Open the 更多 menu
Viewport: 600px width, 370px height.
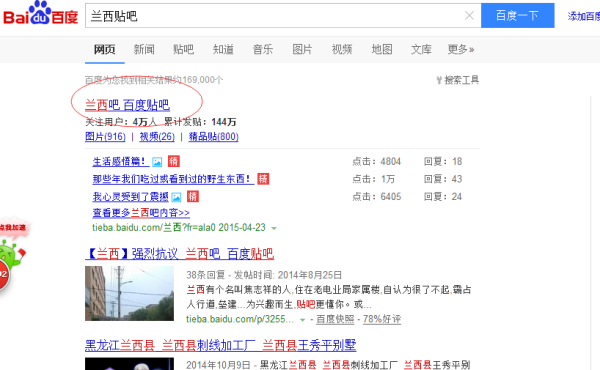(461, 49)
